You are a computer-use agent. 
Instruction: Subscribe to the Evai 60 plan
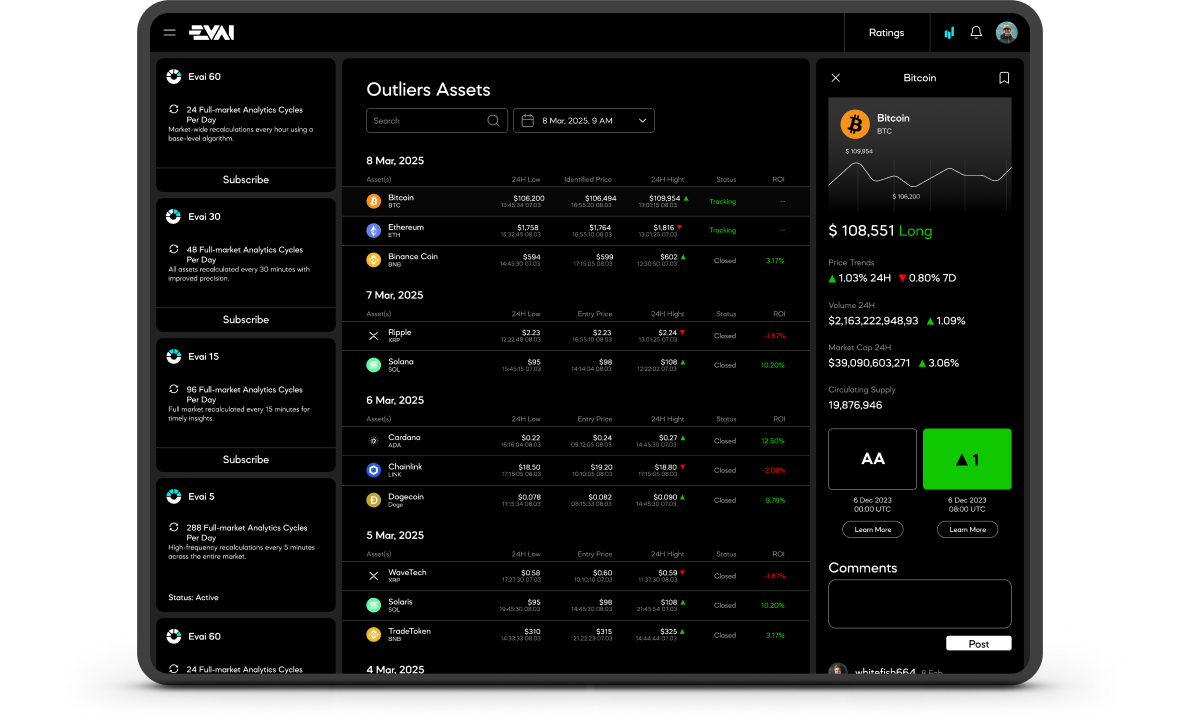point(245,179)
